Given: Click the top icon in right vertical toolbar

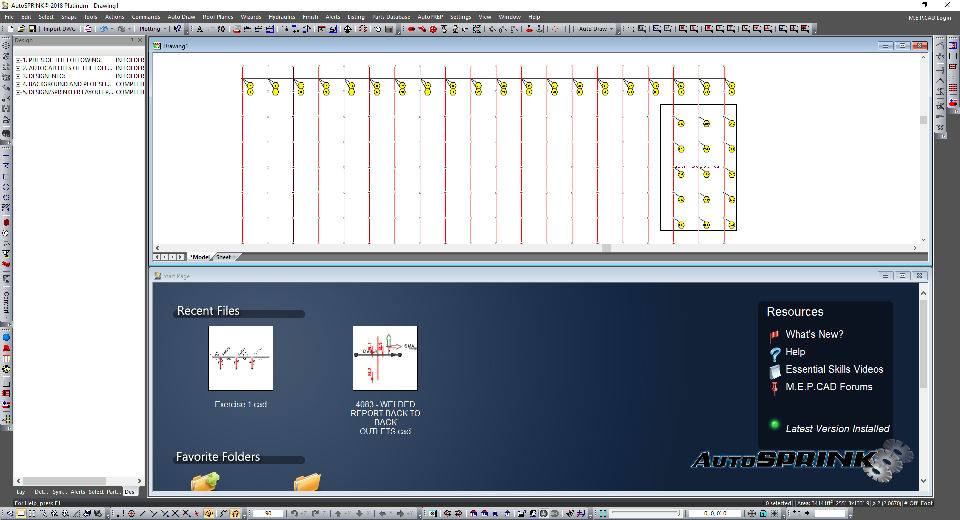Looking at the screenshot, I should coord(953,45).
